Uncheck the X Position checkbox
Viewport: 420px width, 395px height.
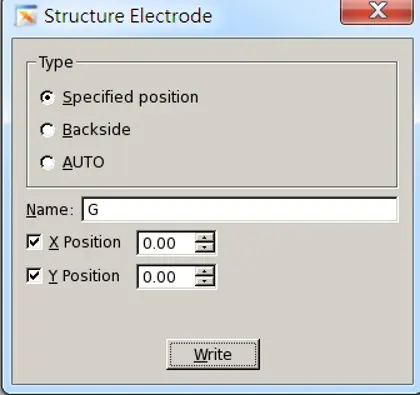[34, 242]
